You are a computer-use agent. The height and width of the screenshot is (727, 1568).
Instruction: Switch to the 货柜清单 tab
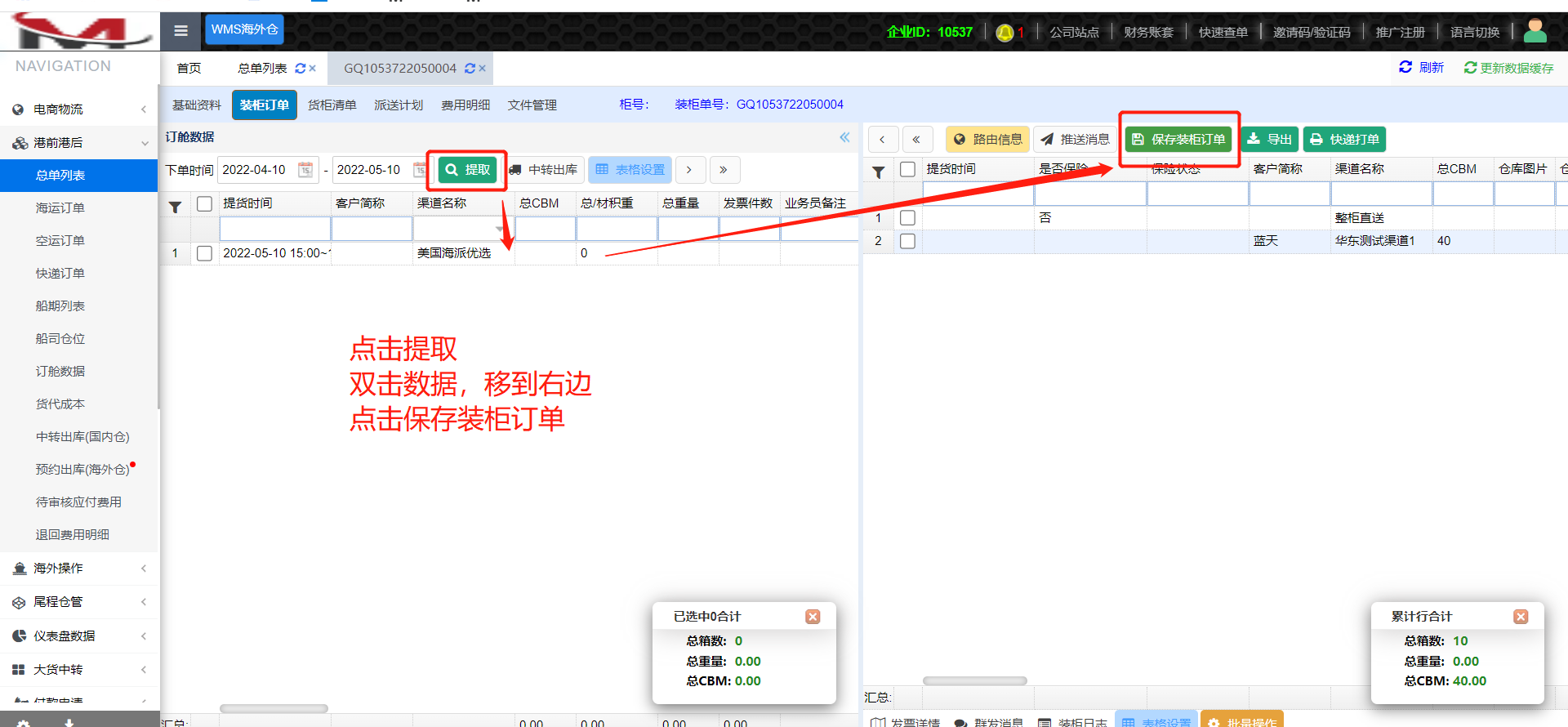tap(332, 105)
